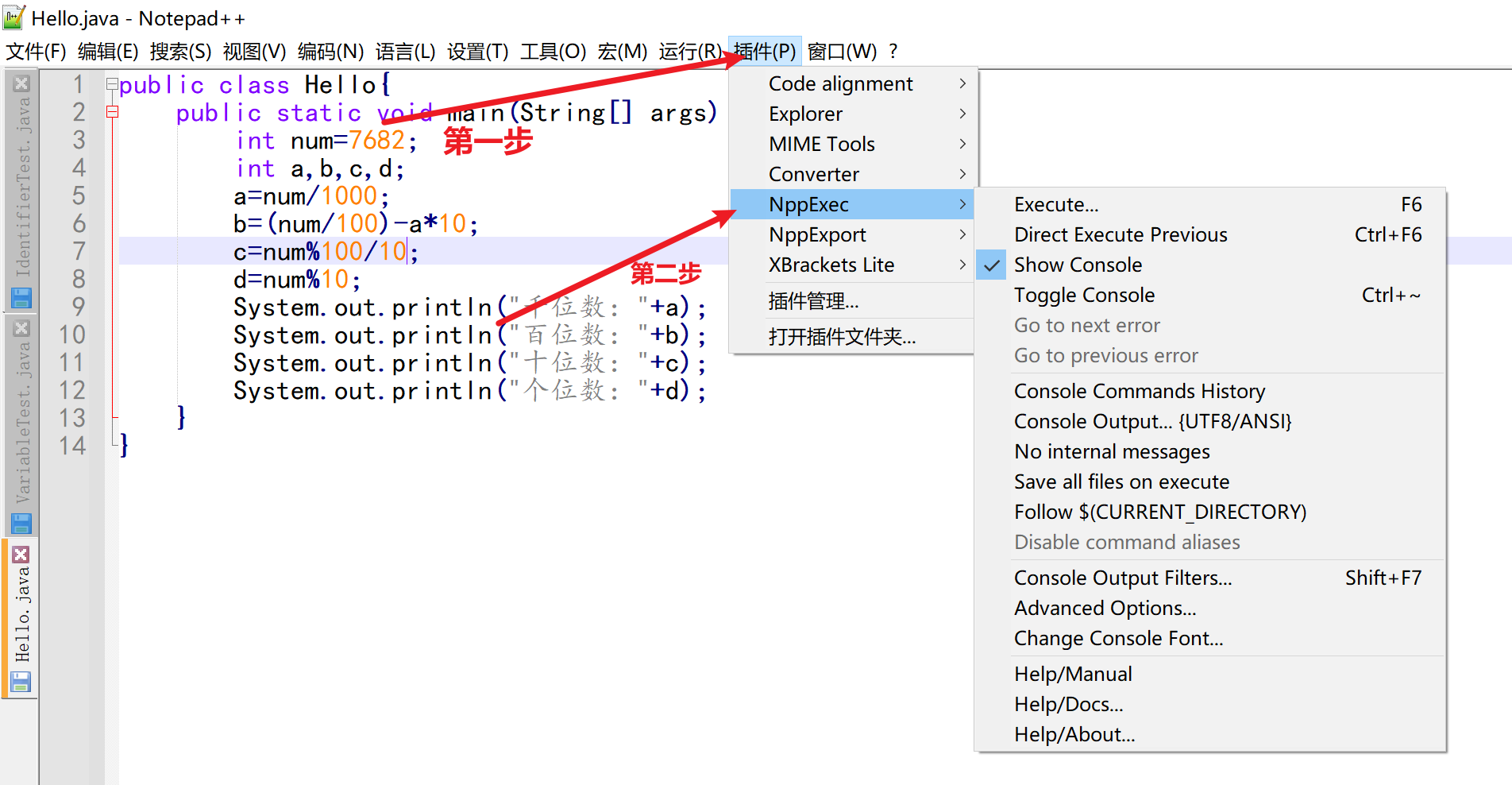This screenshot has height=785, width=1512.
Task: Toggle Save all files on execute
Action: [1210, 481]
